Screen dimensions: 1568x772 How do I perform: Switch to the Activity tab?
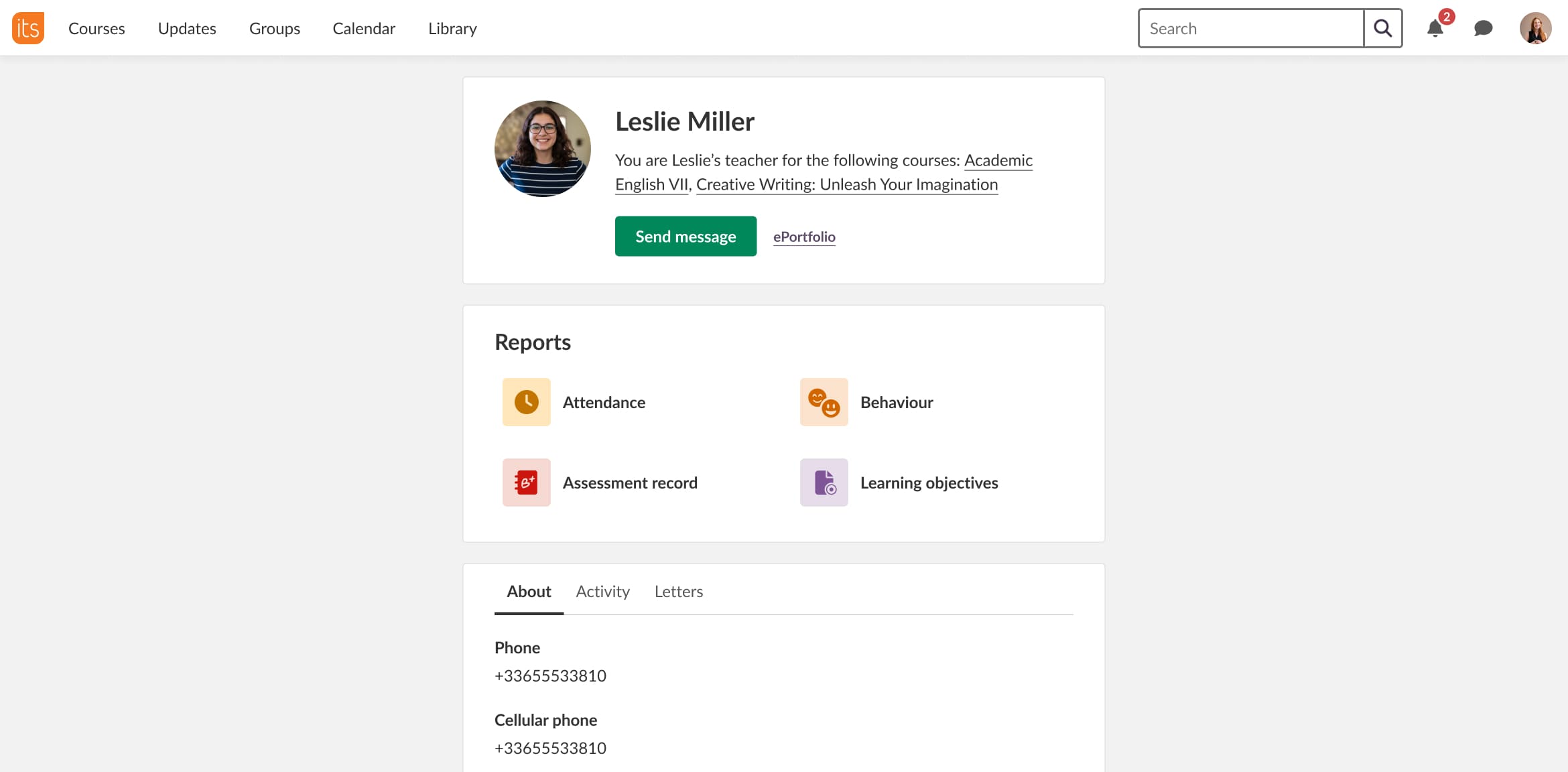[602, 591]
